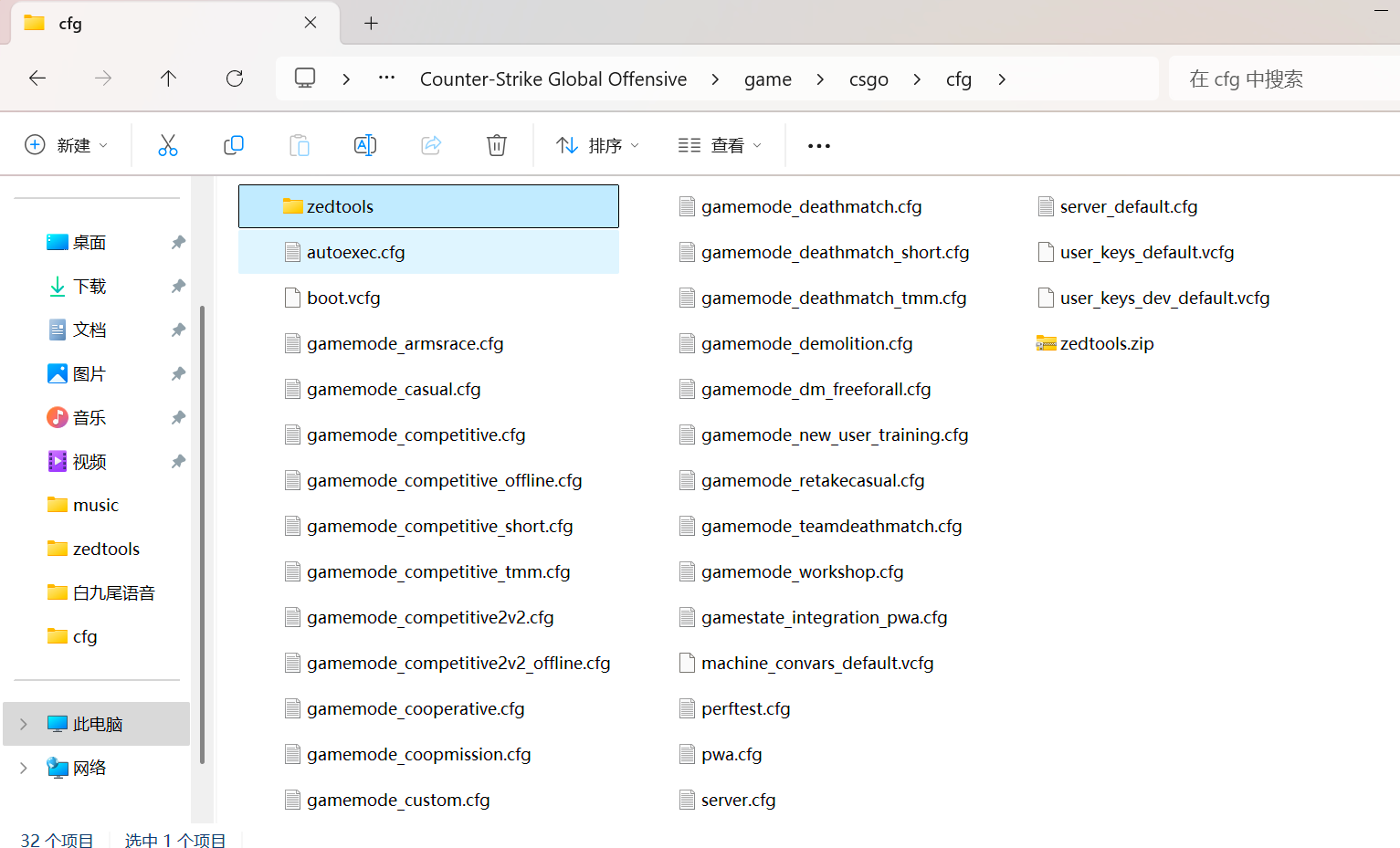Expand chevron after Counter-Strike Global Offensive
The image size is (1400, 848).
[715, 79]
